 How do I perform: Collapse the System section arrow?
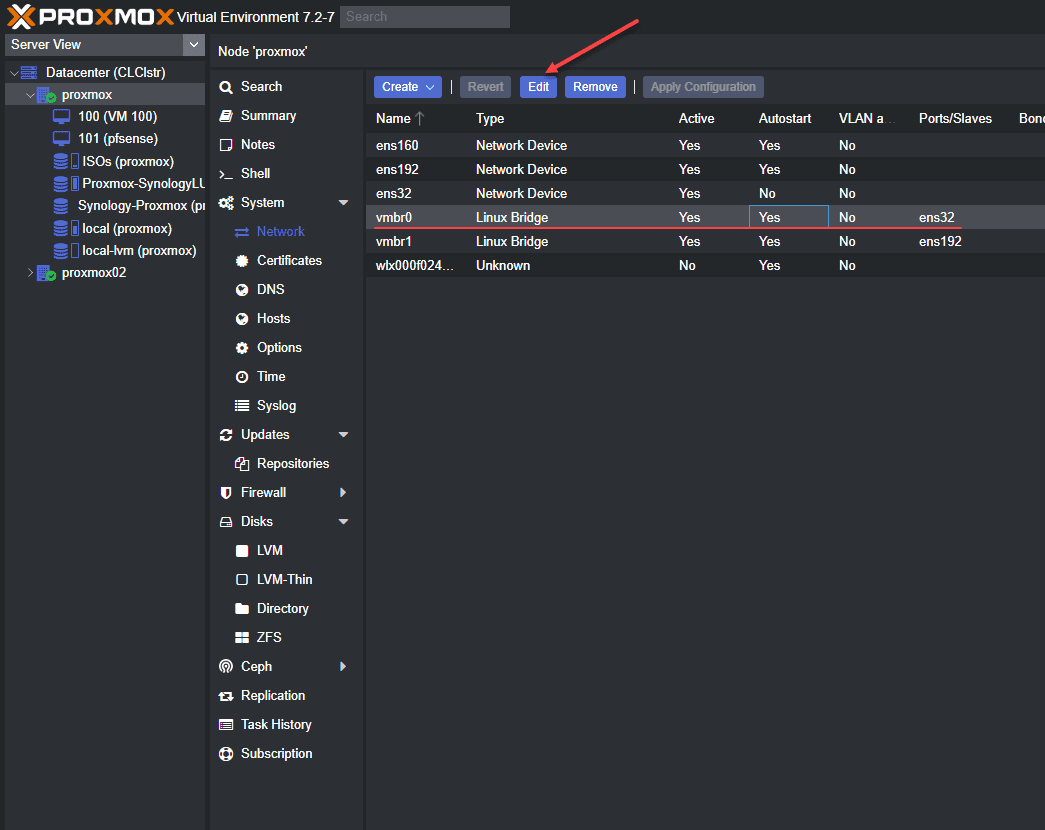(x=343, y=203)
